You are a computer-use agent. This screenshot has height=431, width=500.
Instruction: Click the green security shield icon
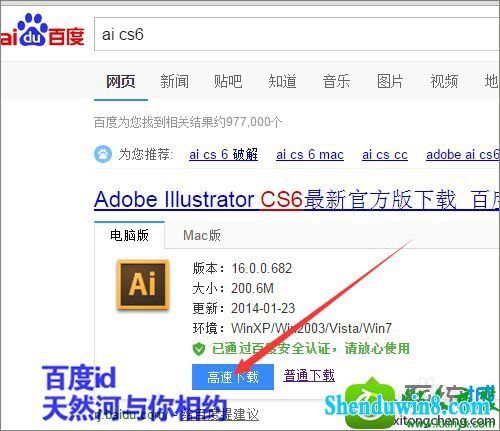[199, 349]
